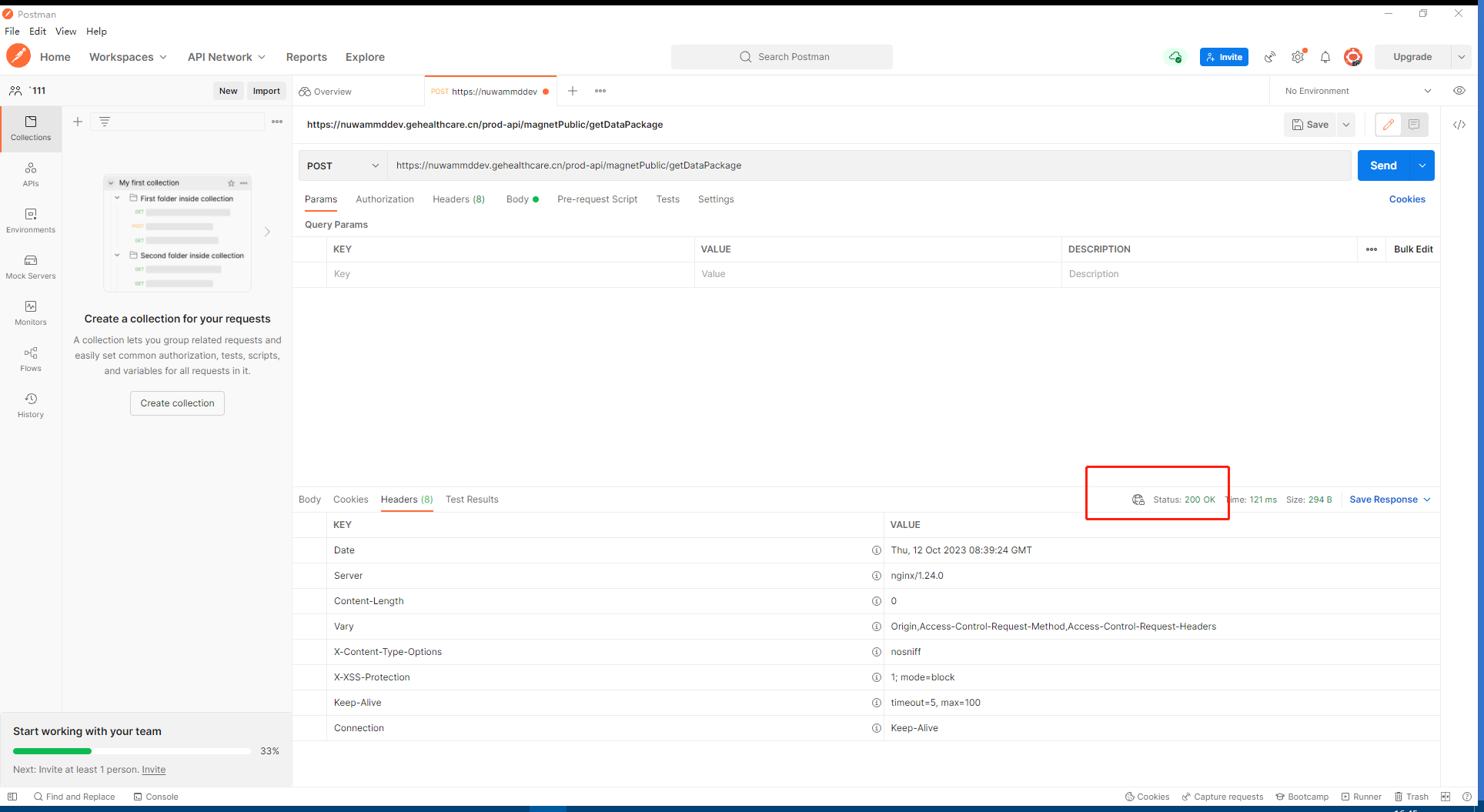The height and width of the screenshot is (812, 1484).
Task: Click the Save button
Action: 1311,125
